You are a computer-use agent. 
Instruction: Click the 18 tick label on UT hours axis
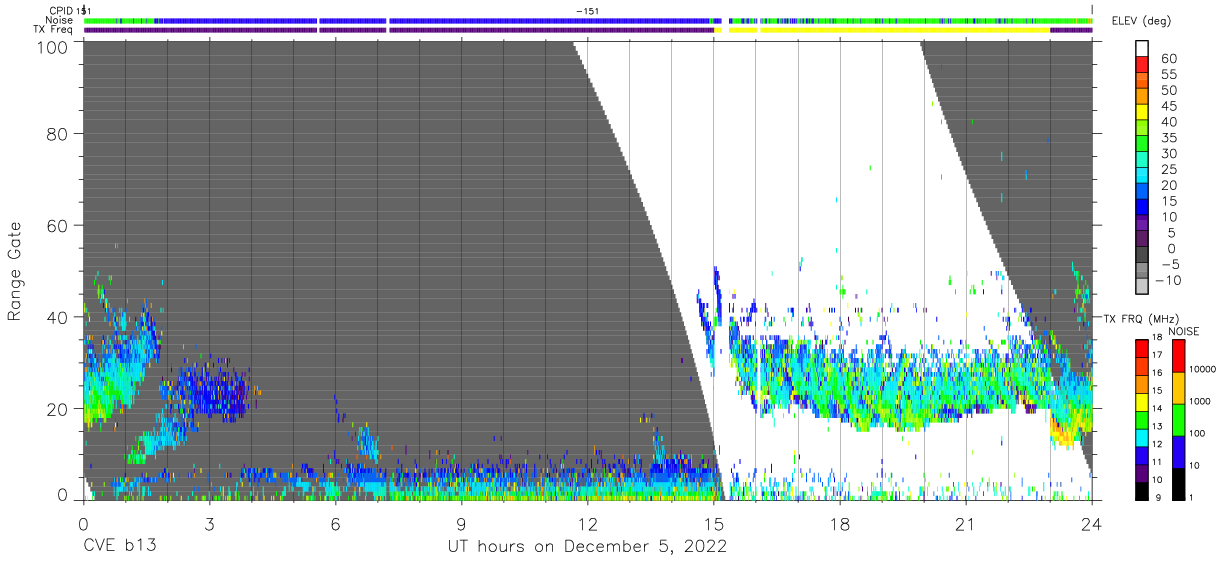click(x=840, y=522)
